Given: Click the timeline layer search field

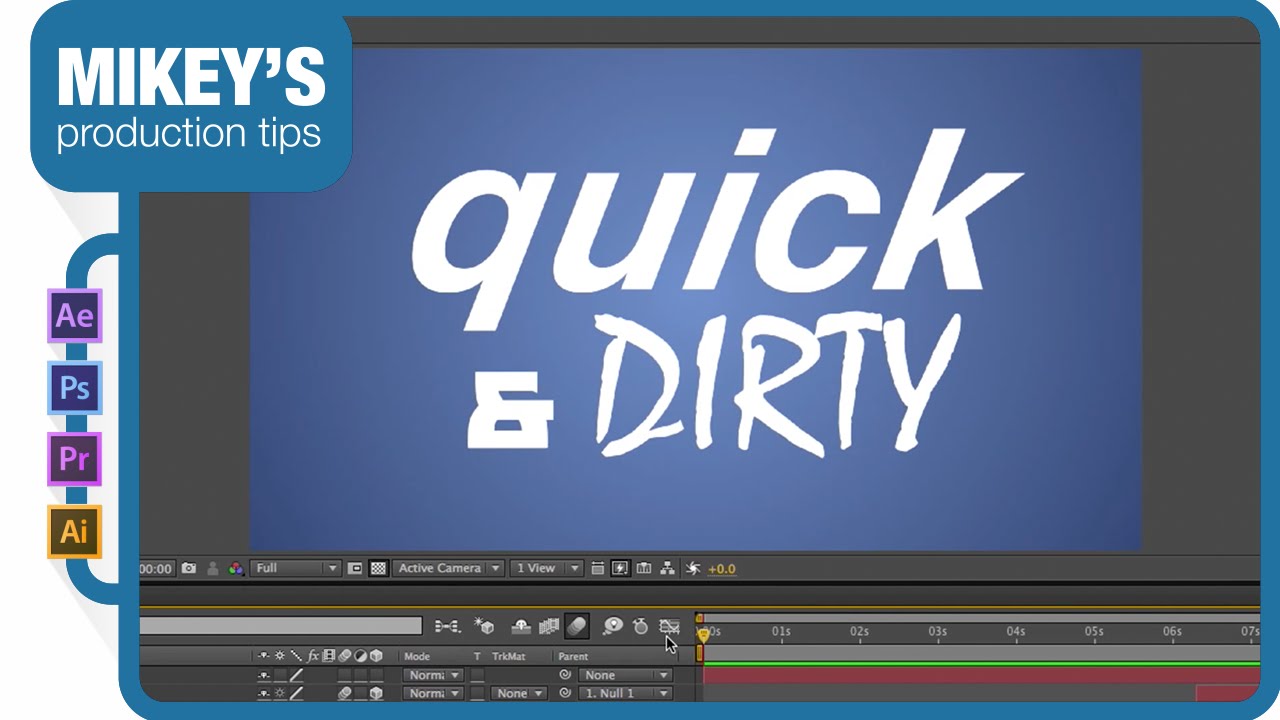Looking at the screenshot, I should click(281, 626).
